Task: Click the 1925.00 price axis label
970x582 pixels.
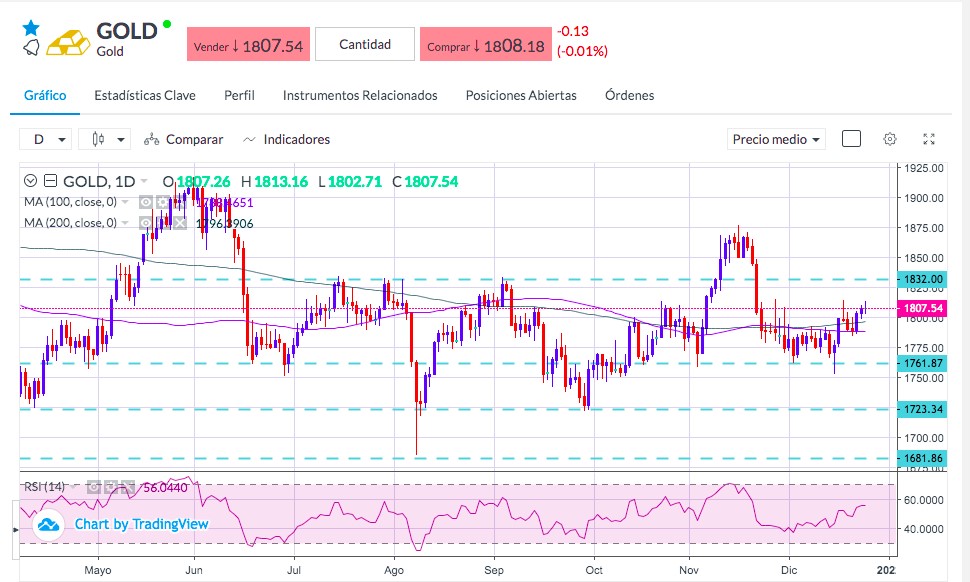Action: point(924,168)
